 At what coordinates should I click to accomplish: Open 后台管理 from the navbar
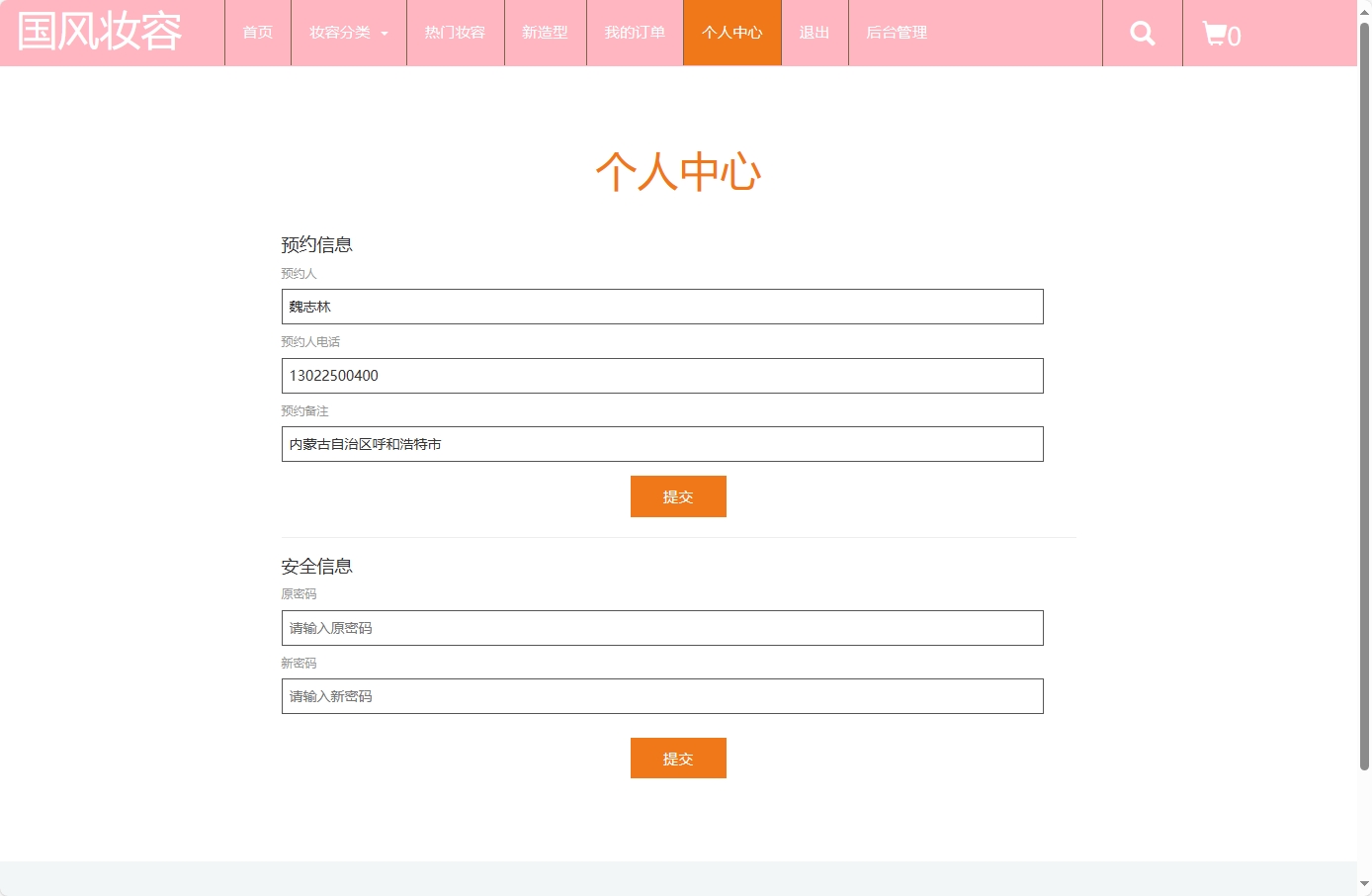pyautogui.click(x=895, y=33)
